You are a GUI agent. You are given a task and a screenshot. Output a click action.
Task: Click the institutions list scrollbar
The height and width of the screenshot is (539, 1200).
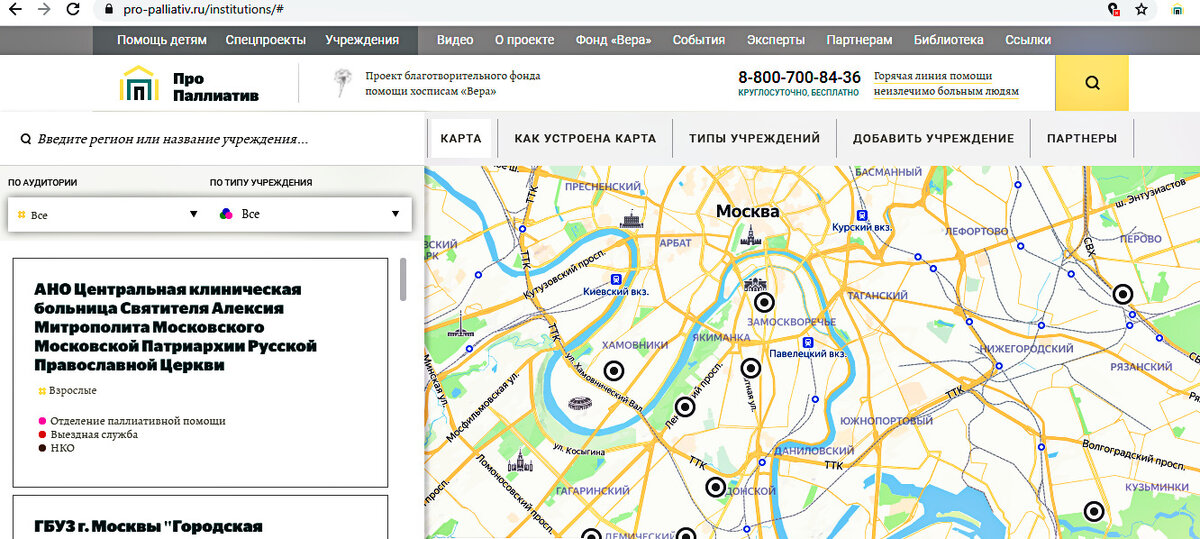tap(403, 280)
